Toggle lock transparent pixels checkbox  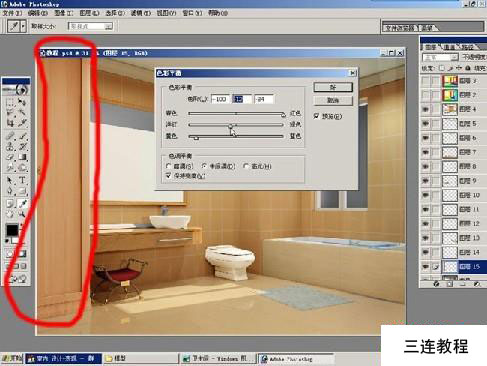tap(441, 68)
